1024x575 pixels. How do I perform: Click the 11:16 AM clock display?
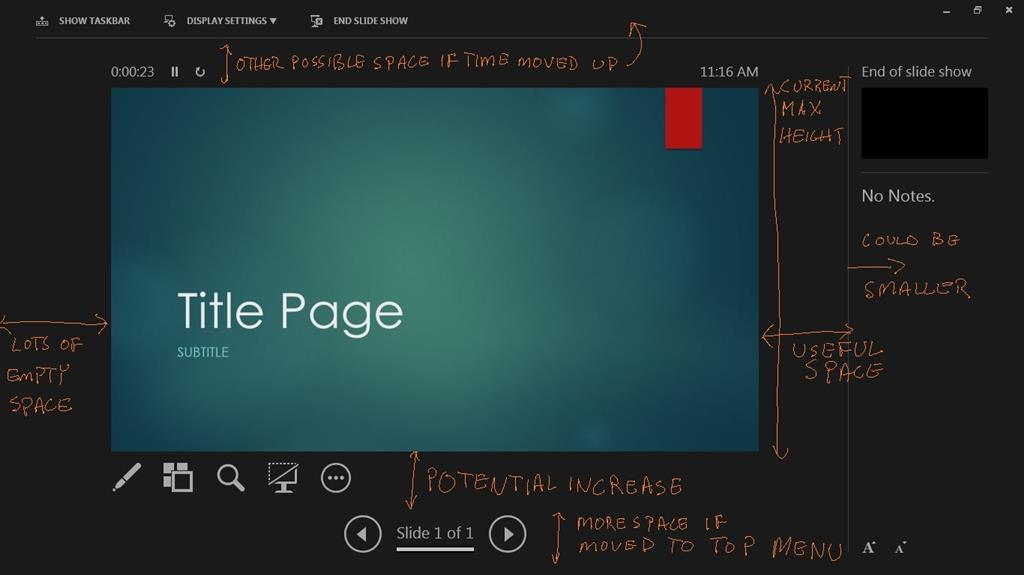tap(729, 72)
